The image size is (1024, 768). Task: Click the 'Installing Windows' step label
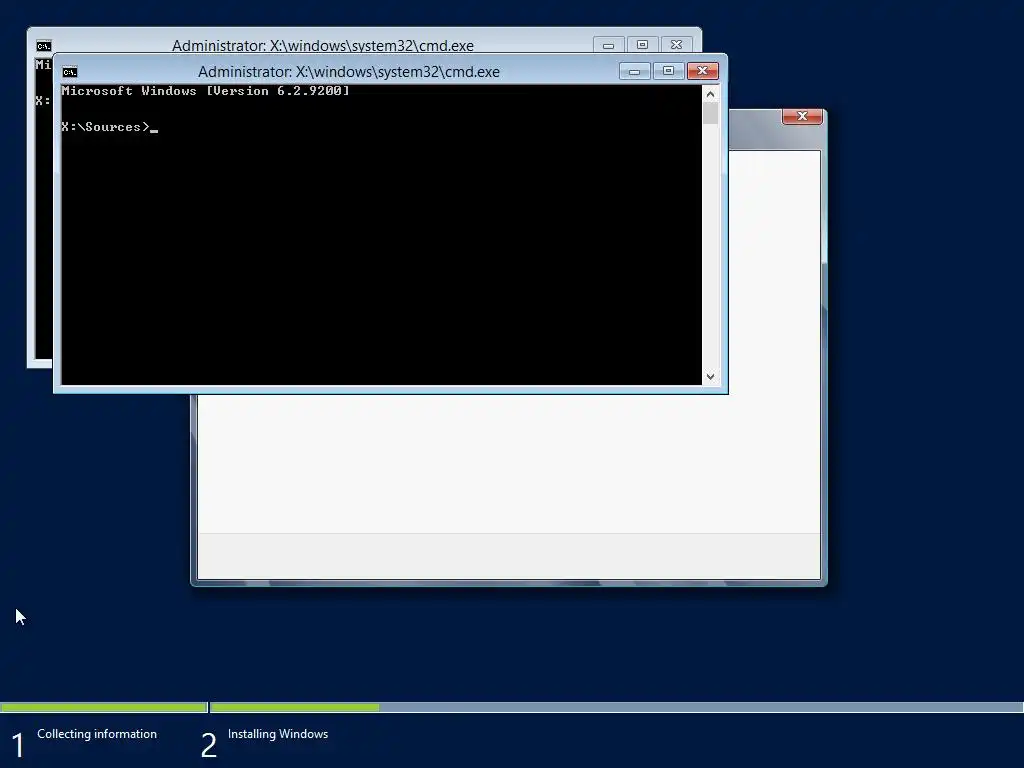(278, 734)
